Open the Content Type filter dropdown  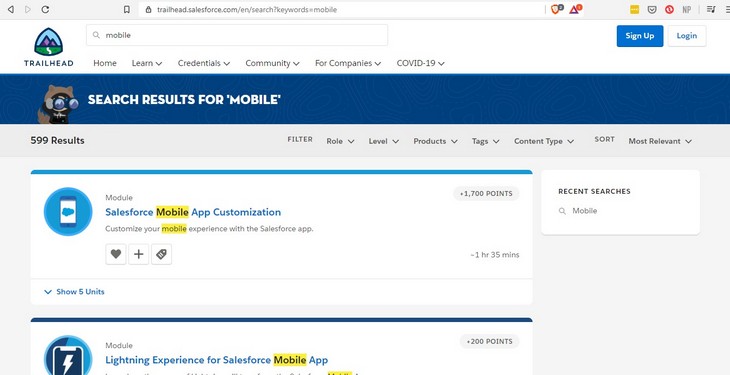pos(544,141)
